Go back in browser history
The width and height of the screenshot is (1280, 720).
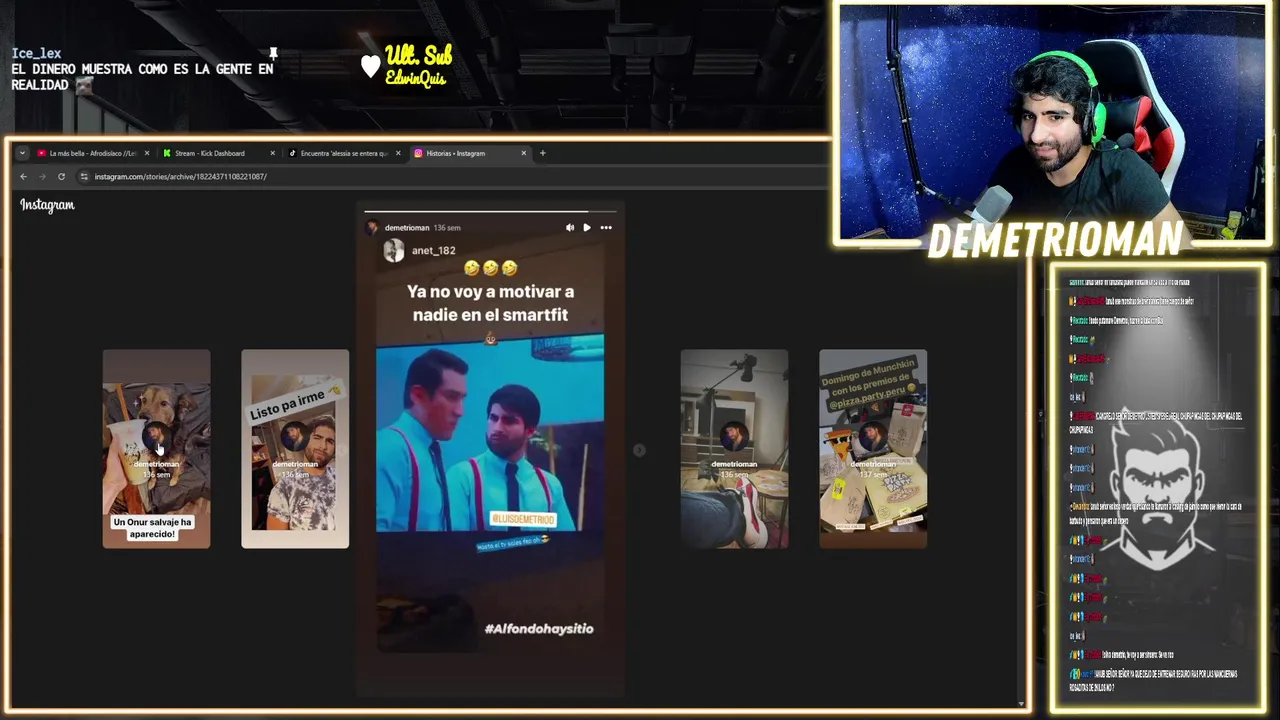click(24, 176)
